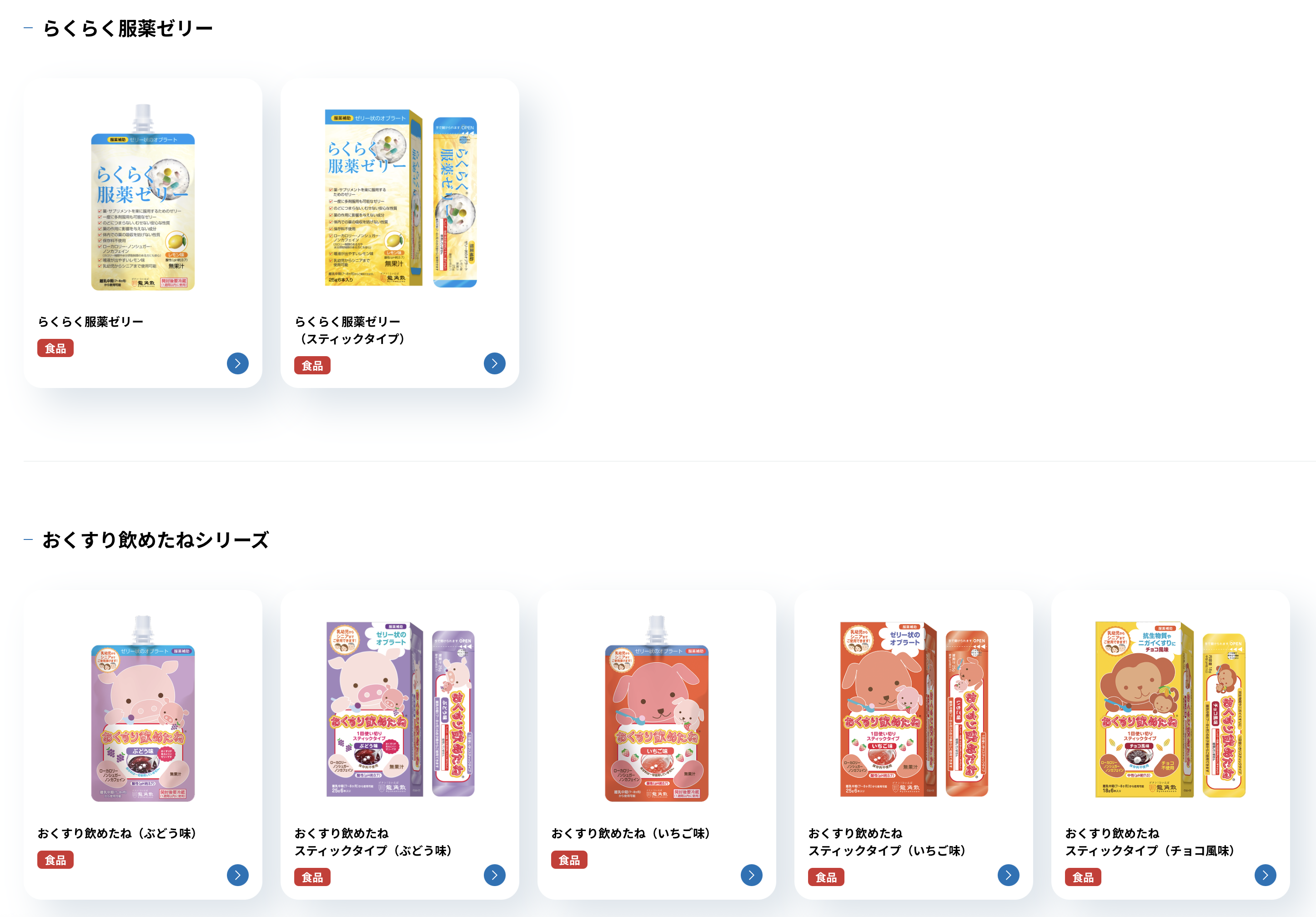Open the らくらく服薬ゼリー pouch product image
The height and width of the screenshot is (917, 1316).
coord(143,196)
